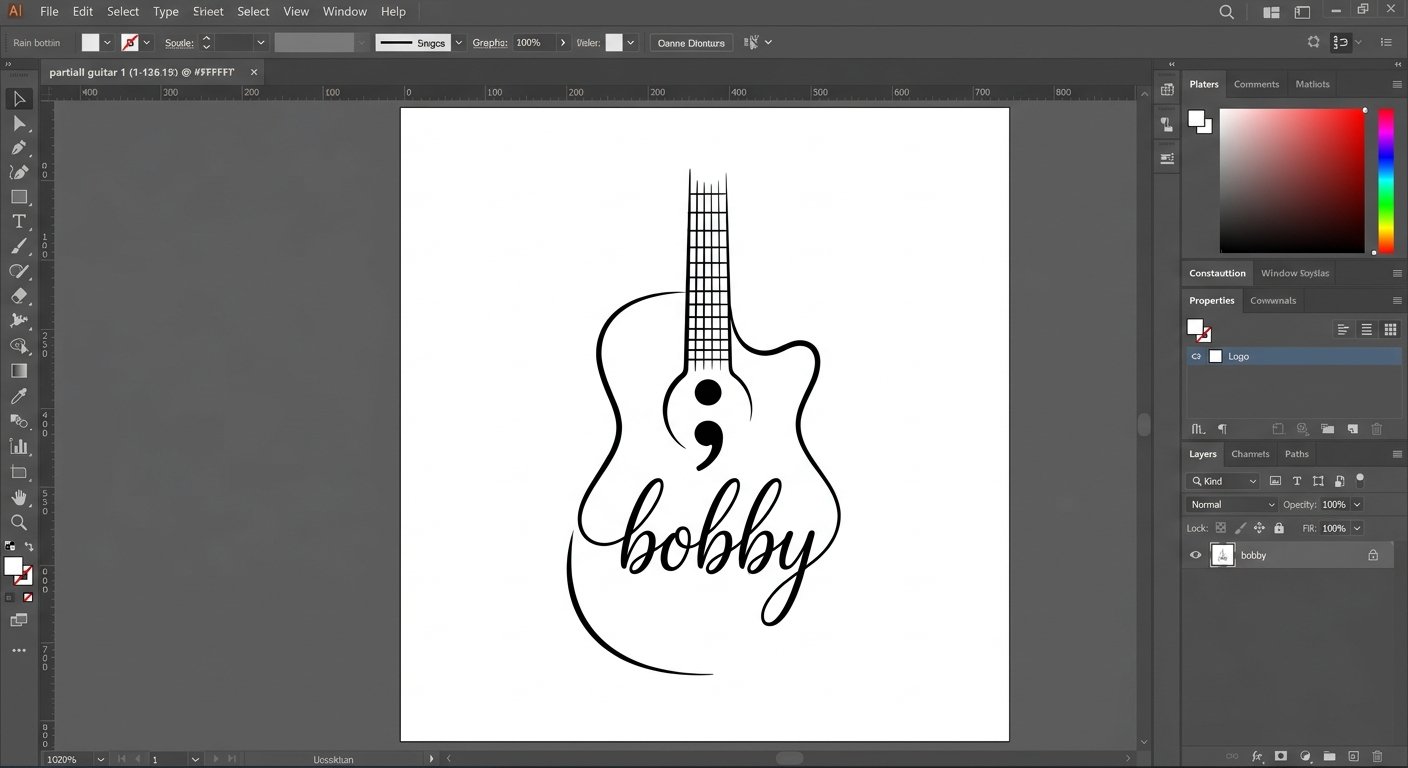This screenshot has width=1408, height=768.
Task: Open the File menu
Action: click(49, 12)
